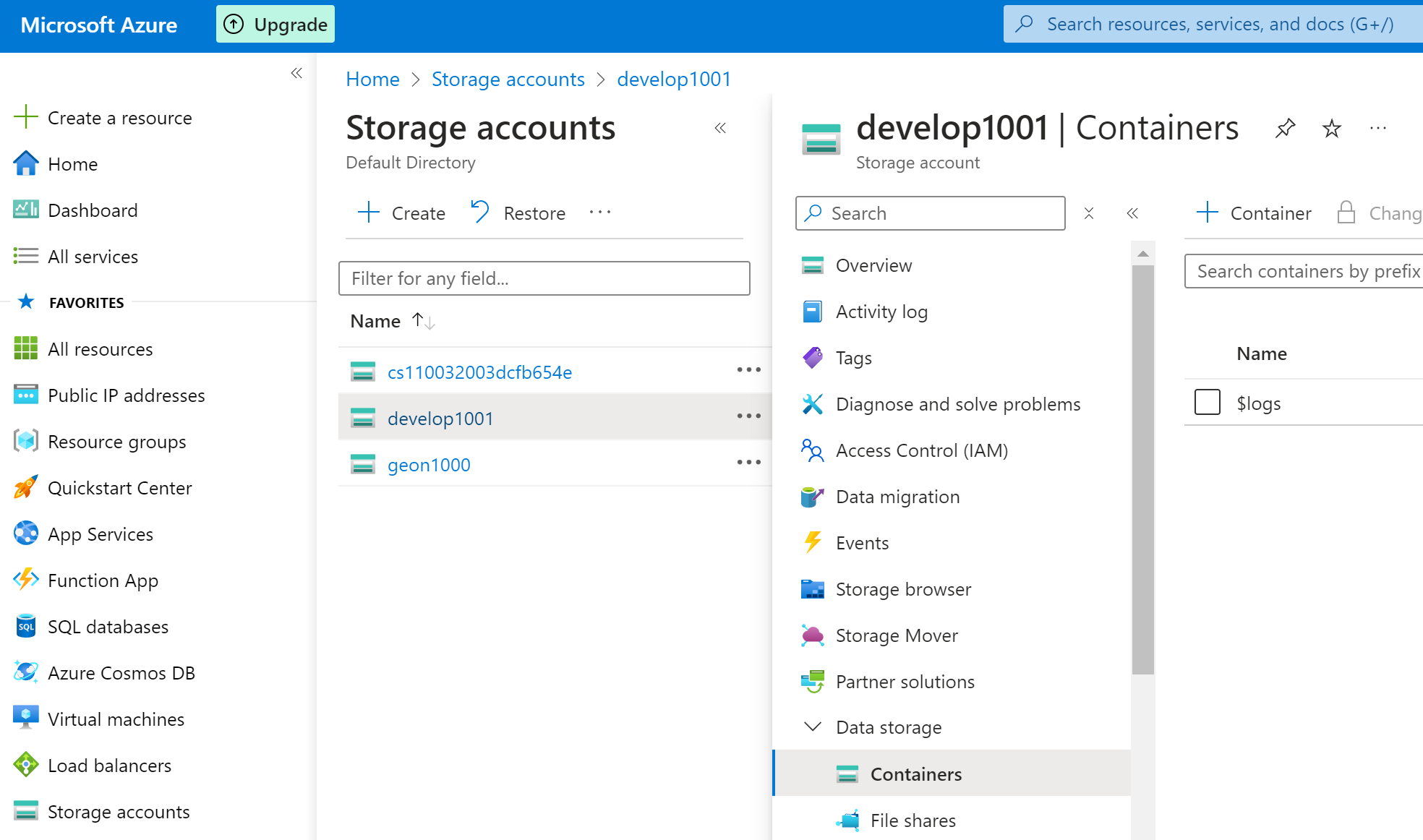Click the Storage Mover cloud icon

813,635
